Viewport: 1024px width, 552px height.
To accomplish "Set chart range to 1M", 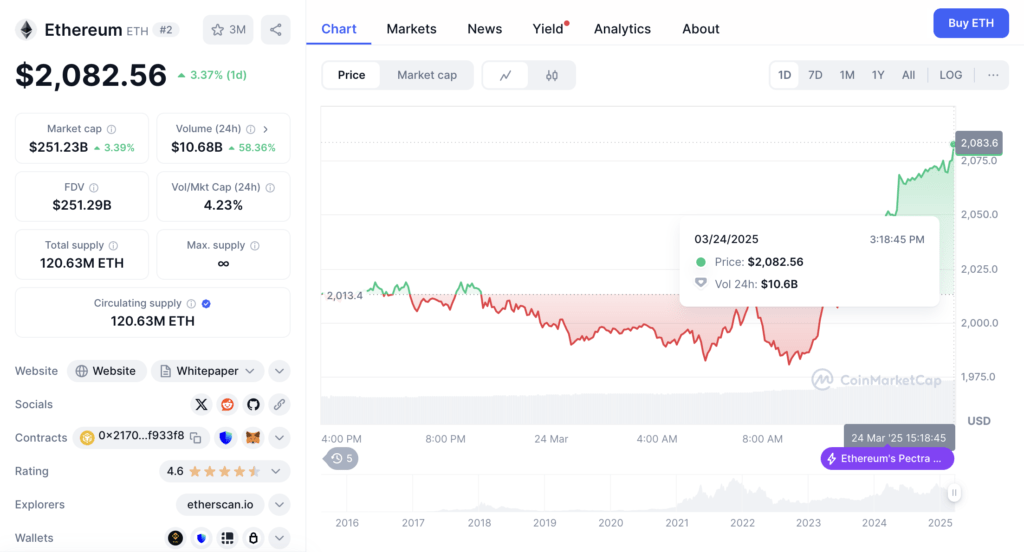I will (x=847, y=75).
